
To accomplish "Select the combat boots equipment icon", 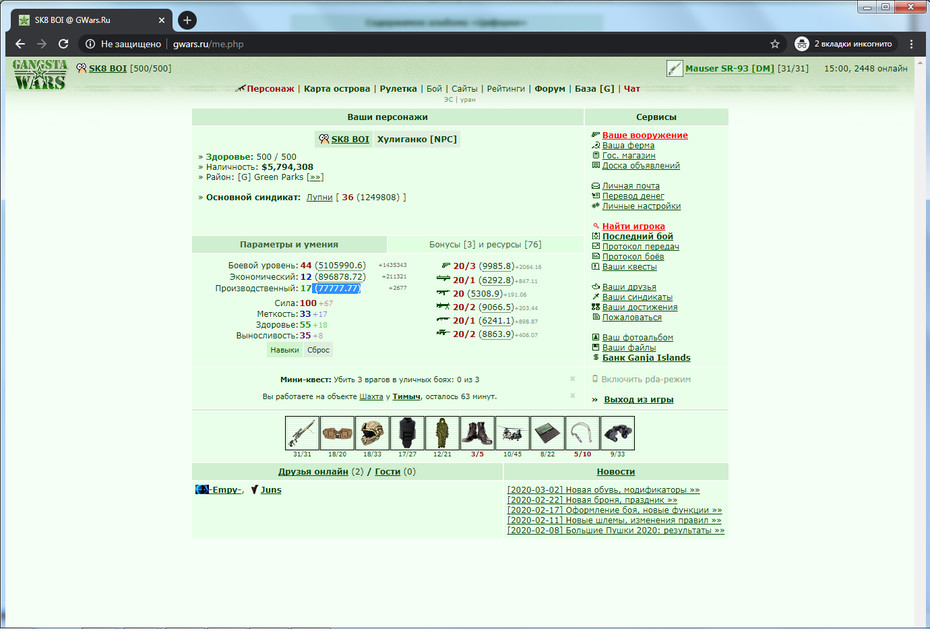I will (x=477, y=433).
